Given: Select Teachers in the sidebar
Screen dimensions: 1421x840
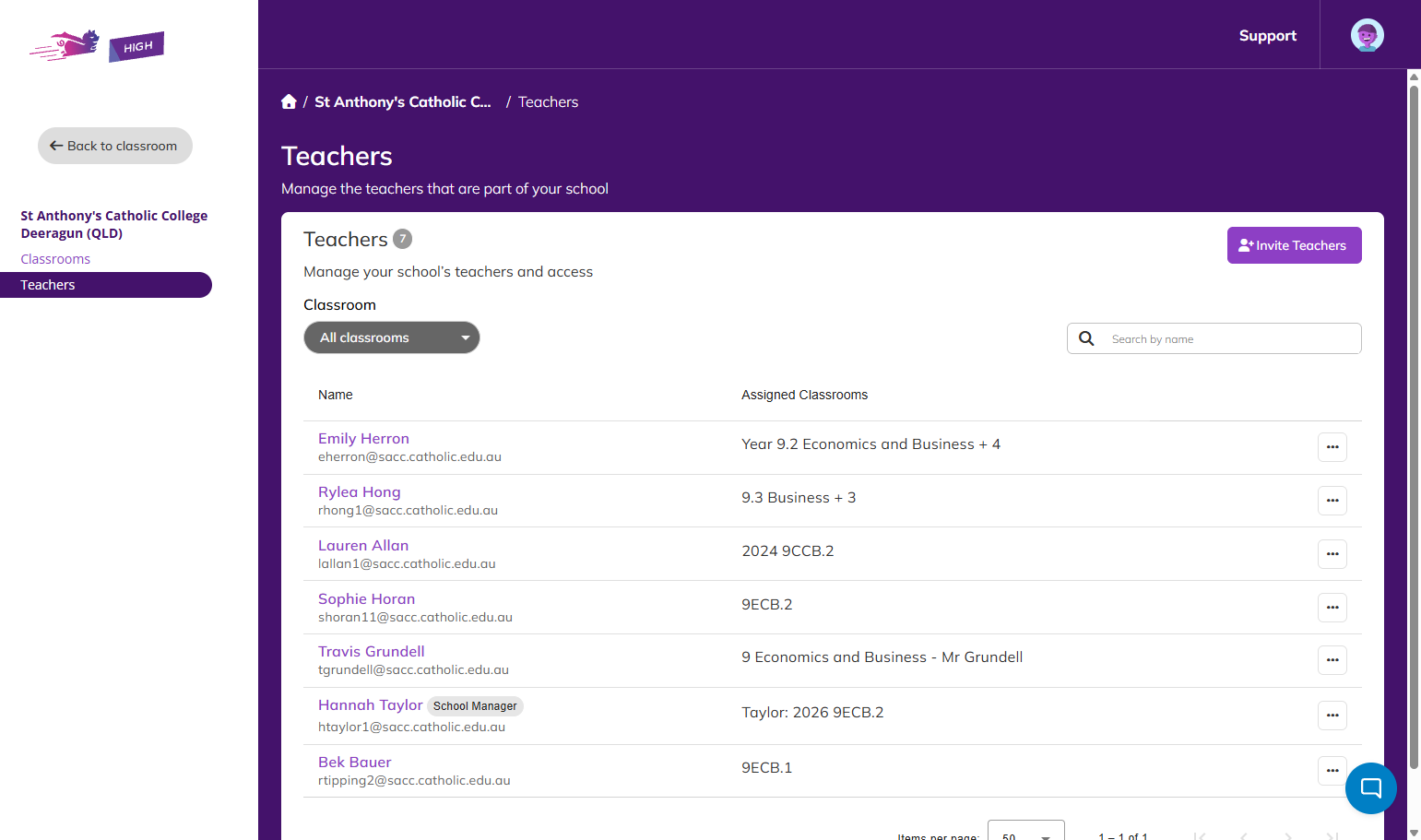Looking at the screenshot, I should [106, 285].
